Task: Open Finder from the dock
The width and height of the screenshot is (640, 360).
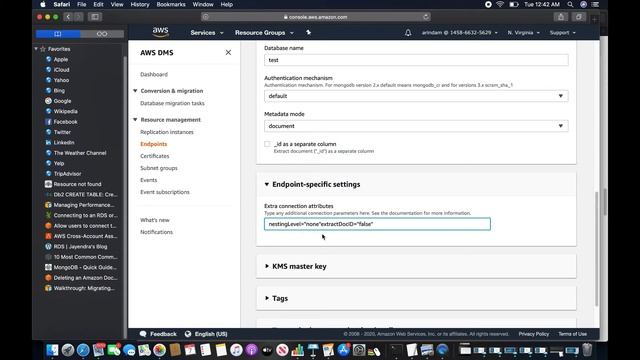Action: coord(52,350)
